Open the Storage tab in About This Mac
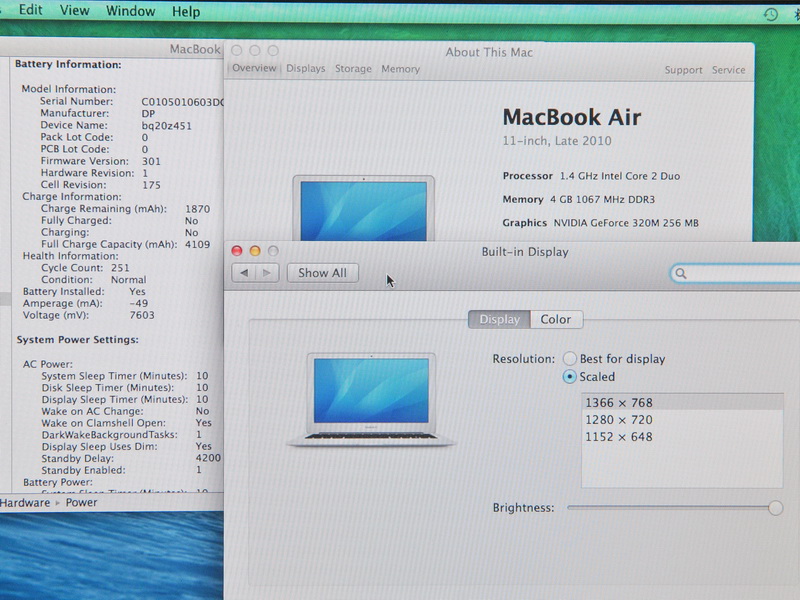 coord(353,69)
